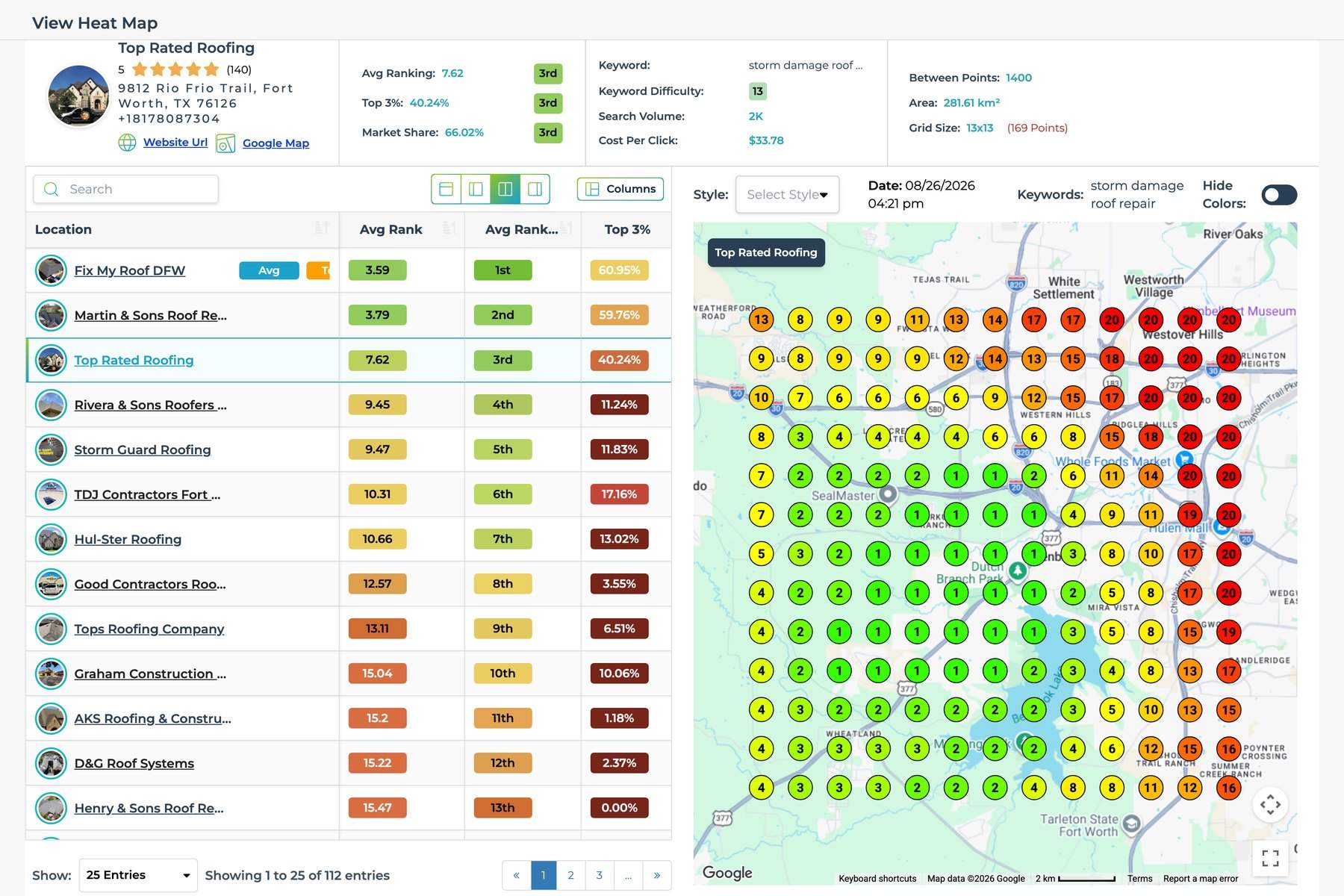1344x896 pixels.
Task: Open fullscreen view of the heat map
Action: coord(1270,858)
